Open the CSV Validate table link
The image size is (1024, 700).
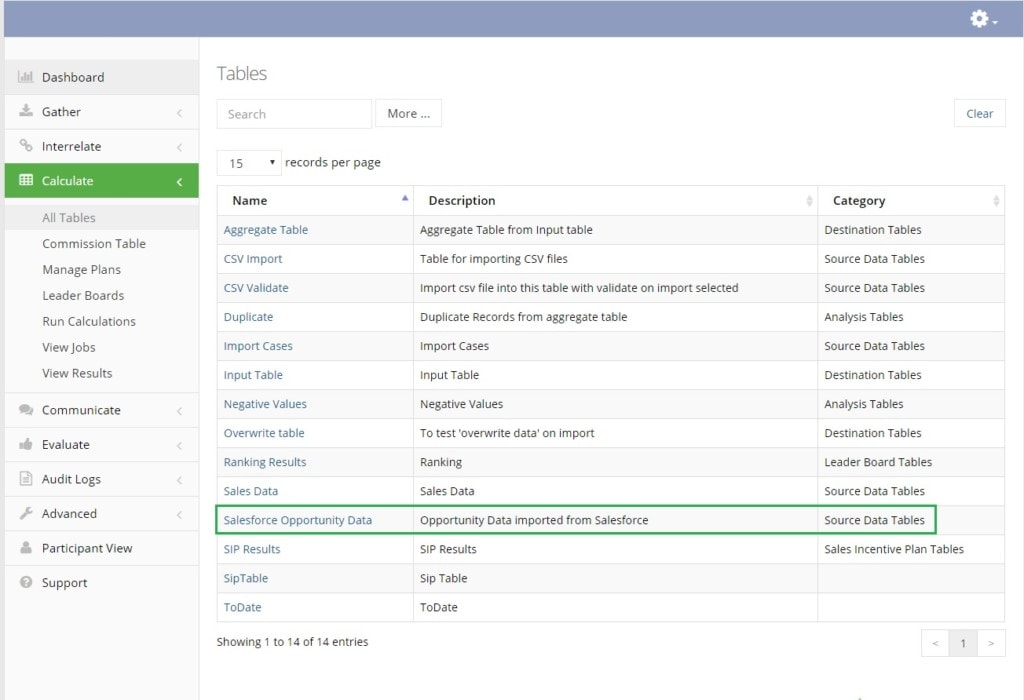pyautogui.click(x=256, y=288)
